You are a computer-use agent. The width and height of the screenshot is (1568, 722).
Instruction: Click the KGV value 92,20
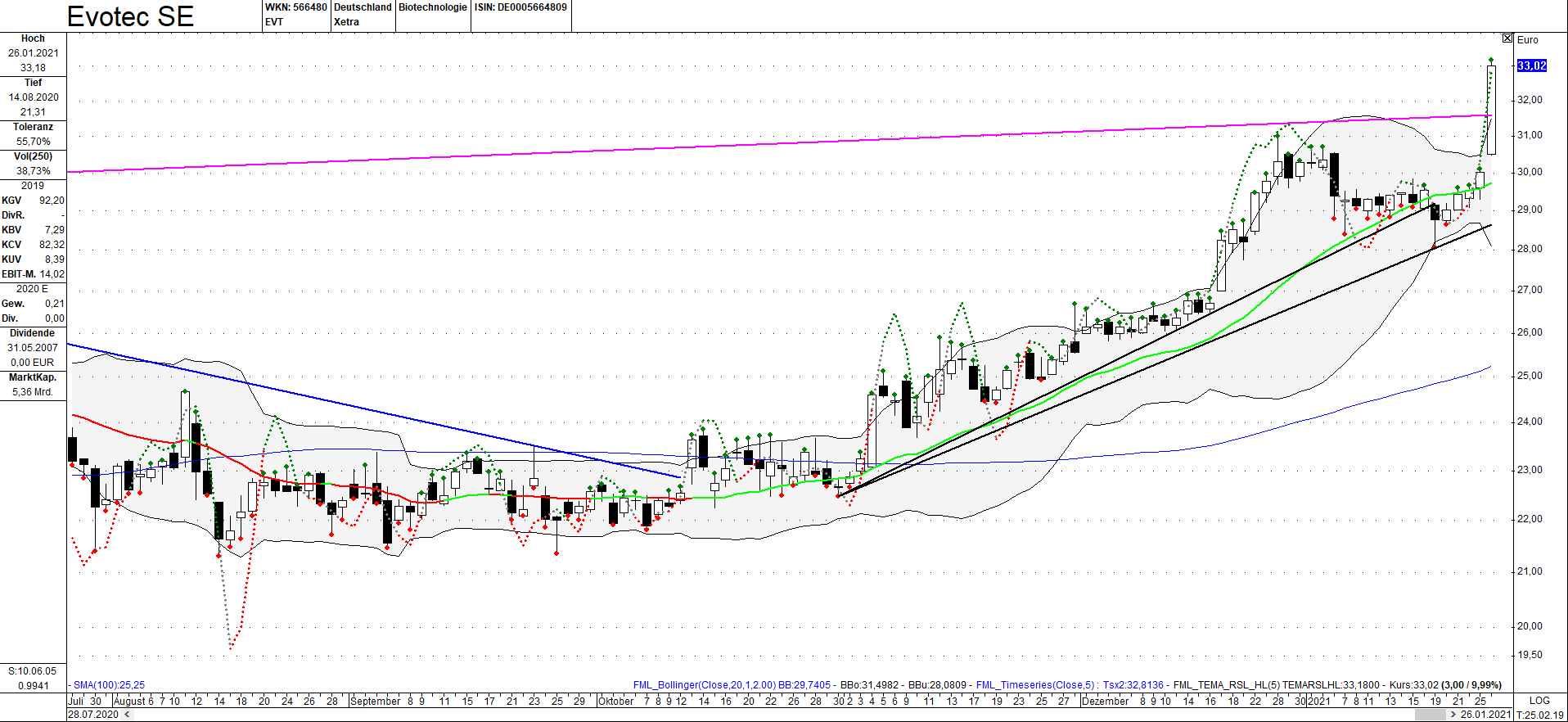tap(52, 201)
